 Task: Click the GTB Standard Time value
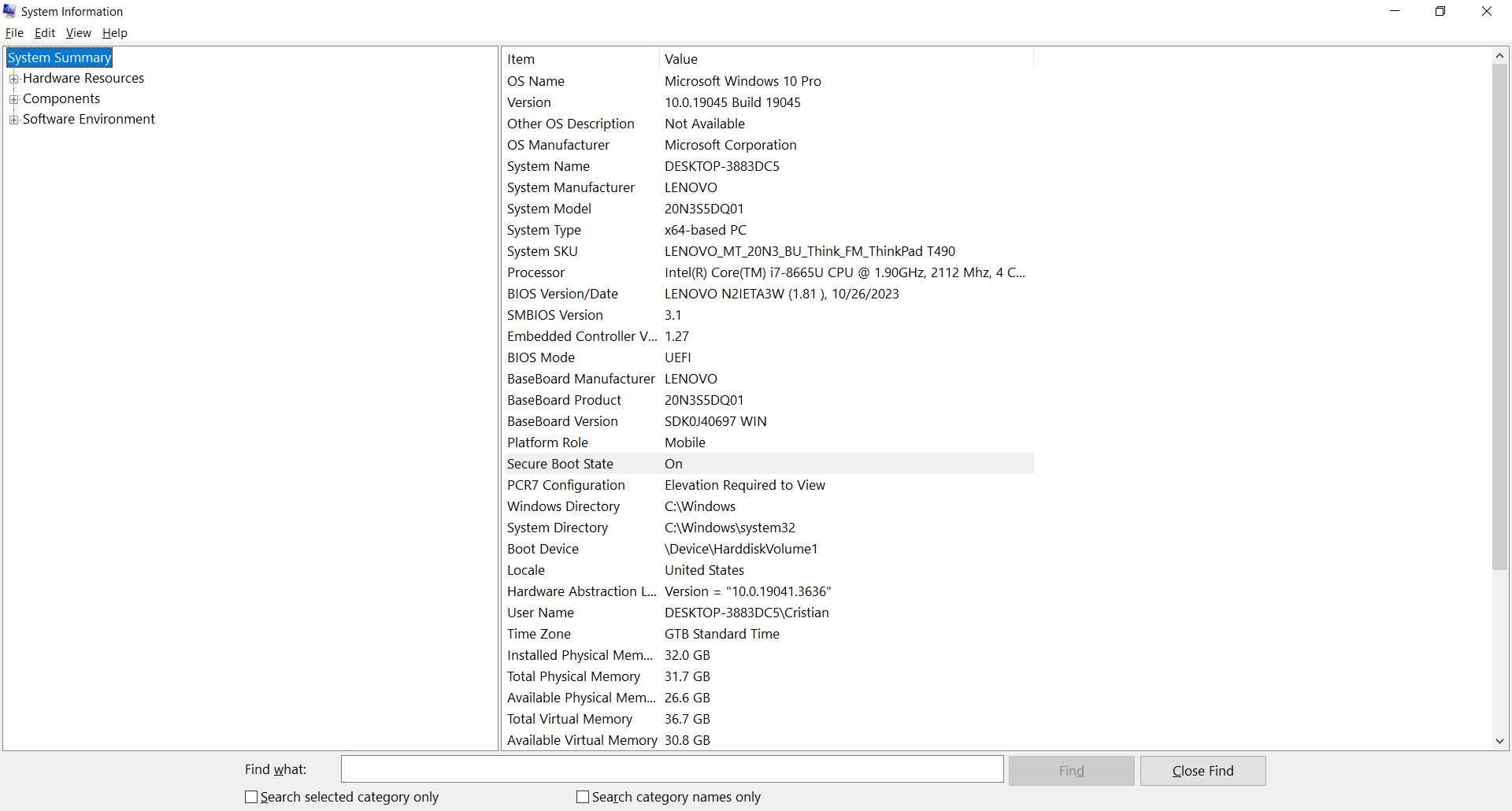(722, 634)
